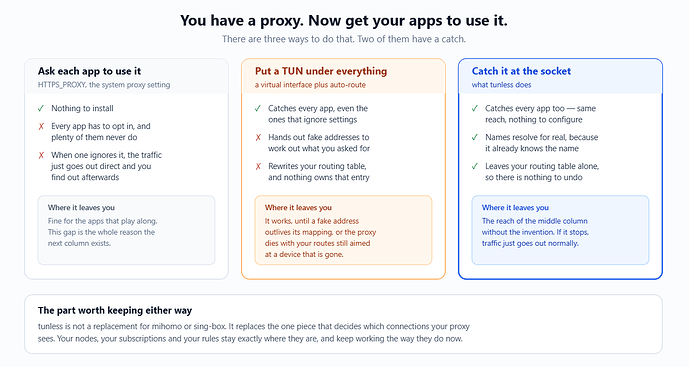Click green checkmark beside Catches every app, even the ones
The height and width of the screenshot is (367, 689).
258,108
